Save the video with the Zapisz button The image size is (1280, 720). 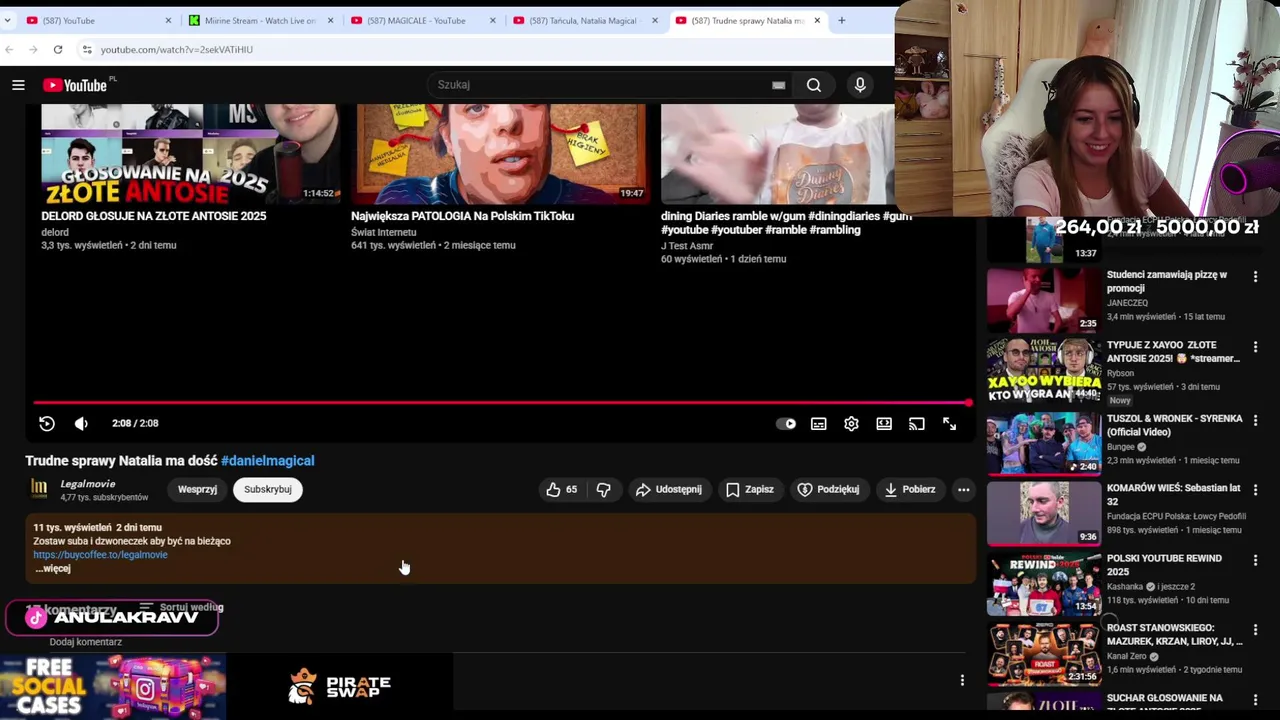pyautogui.click(x=749, y=489)
